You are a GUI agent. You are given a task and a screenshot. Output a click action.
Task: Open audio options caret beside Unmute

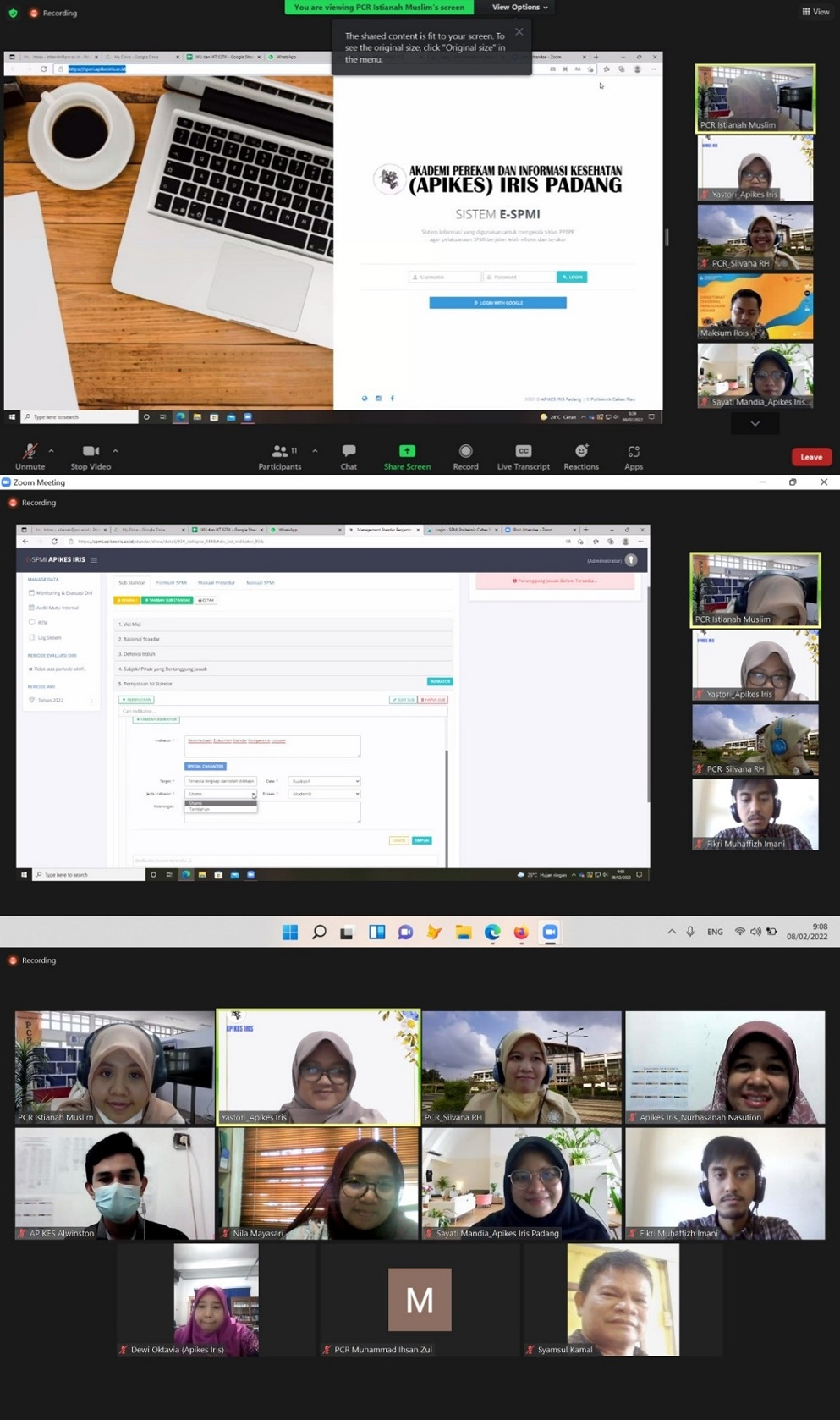point(52,451)
